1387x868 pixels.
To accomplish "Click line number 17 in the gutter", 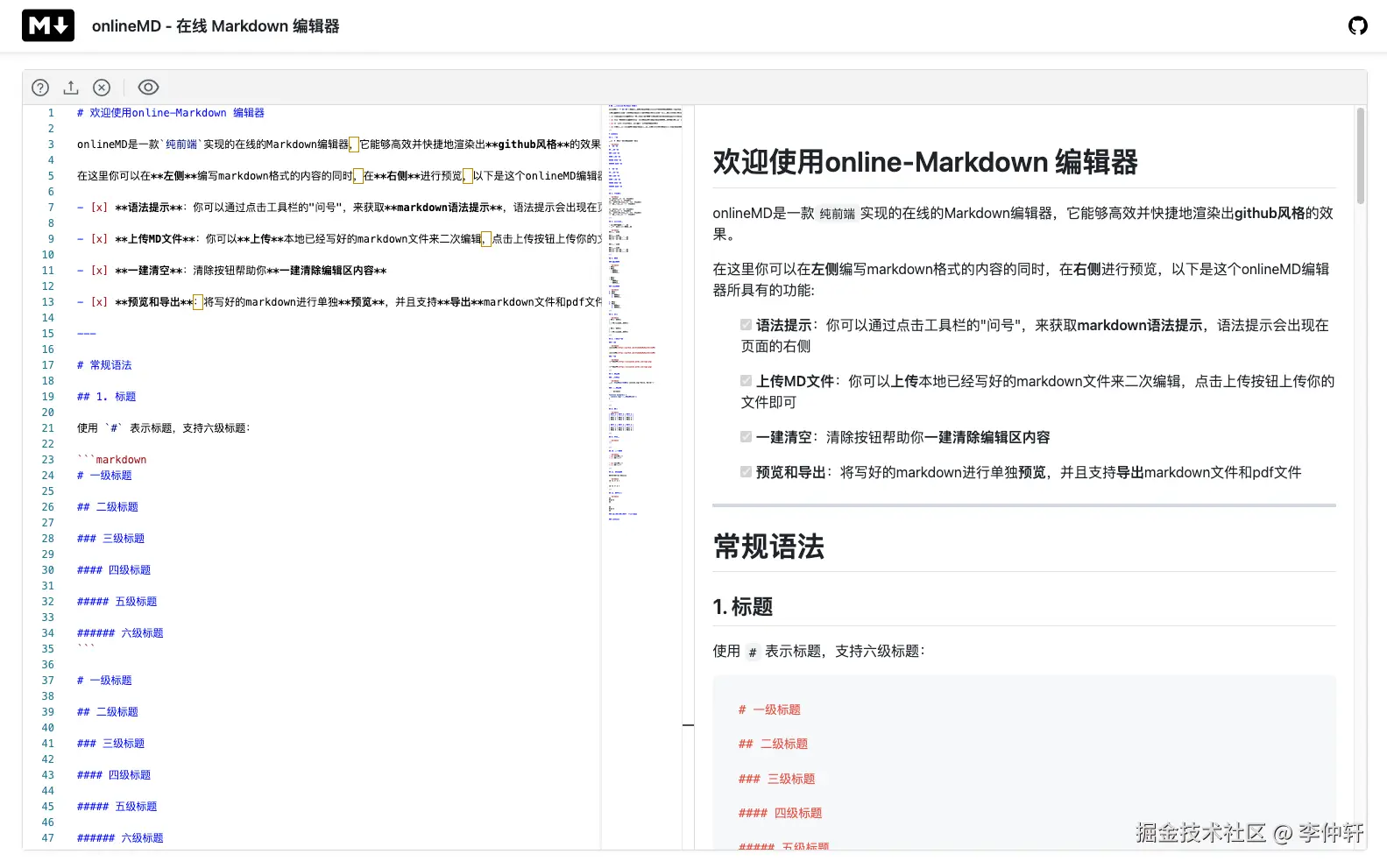I will coord(47,365).
